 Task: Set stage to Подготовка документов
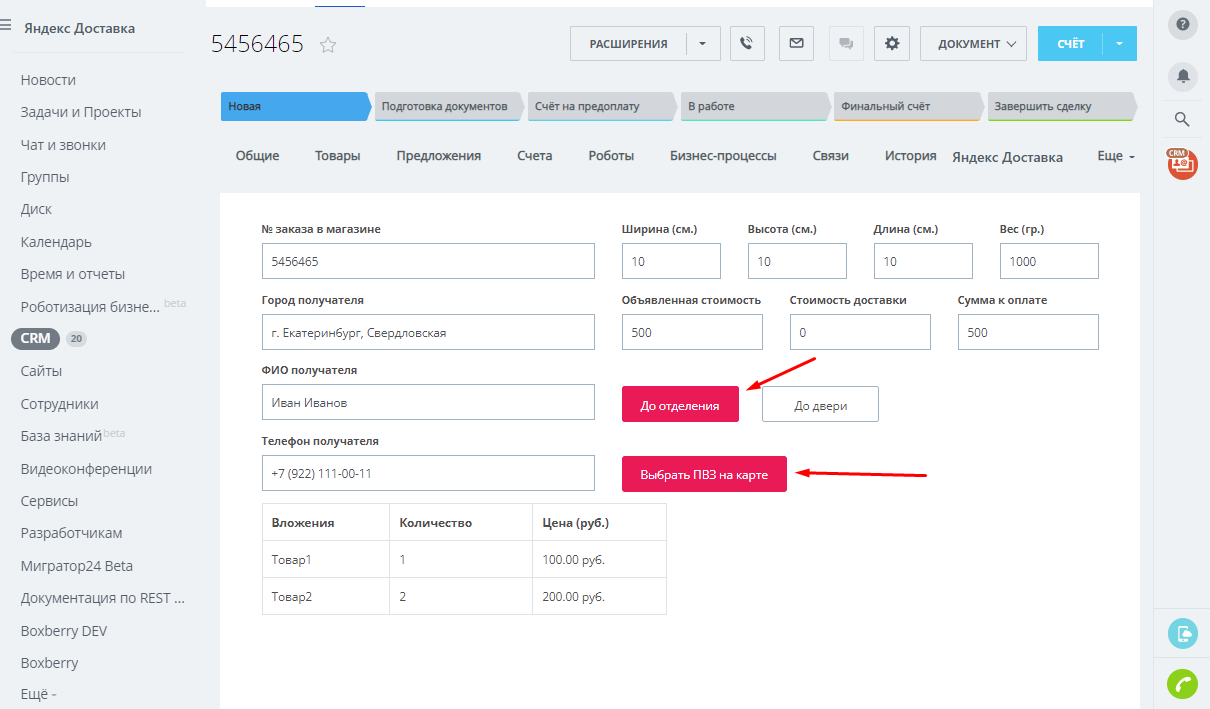coord(449,106)
